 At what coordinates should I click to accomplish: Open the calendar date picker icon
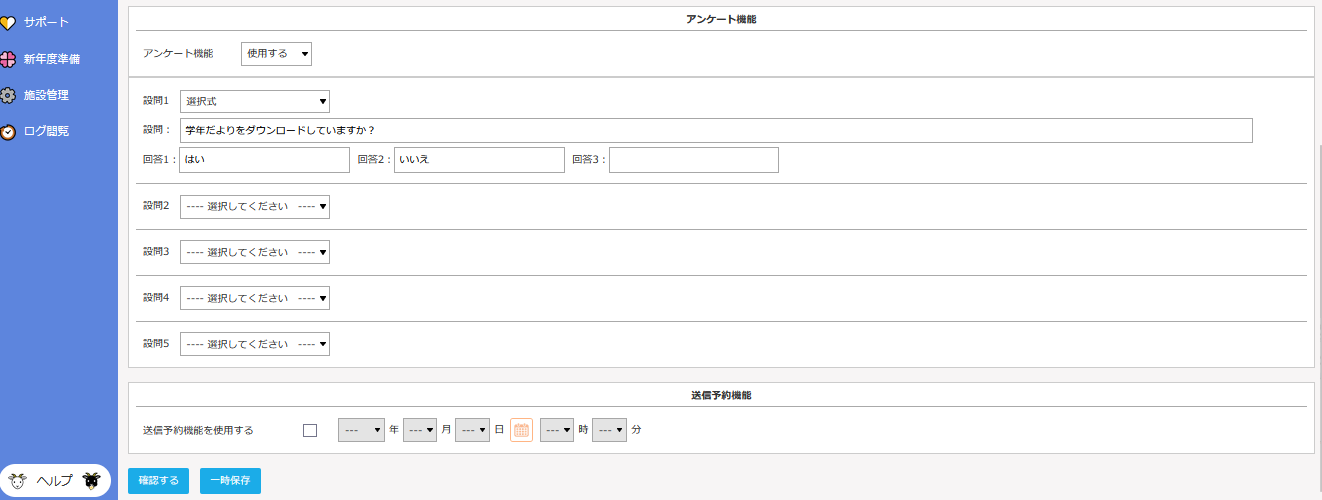[x=521, y=430]
